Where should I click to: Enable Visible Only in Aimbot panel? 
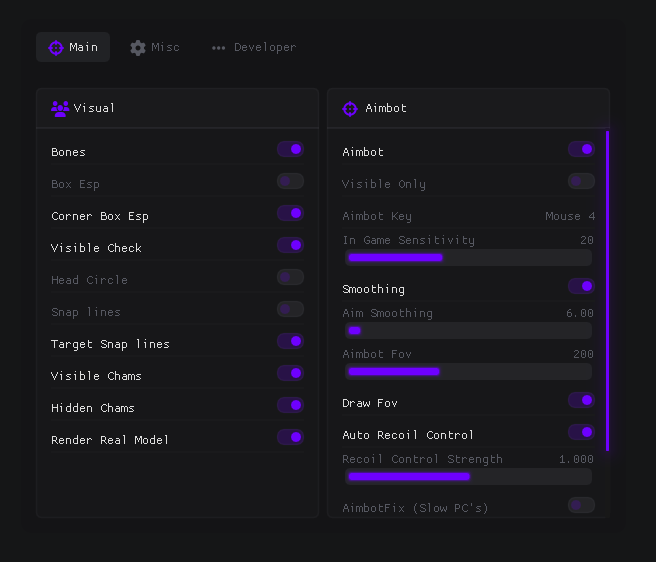click(x=582, y=181)
